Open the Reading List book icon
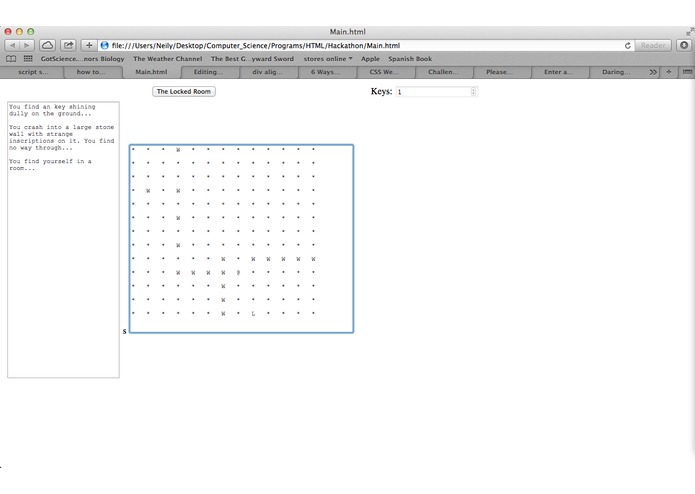The height and width of the screenshot is (494, 695). (11, 58)
